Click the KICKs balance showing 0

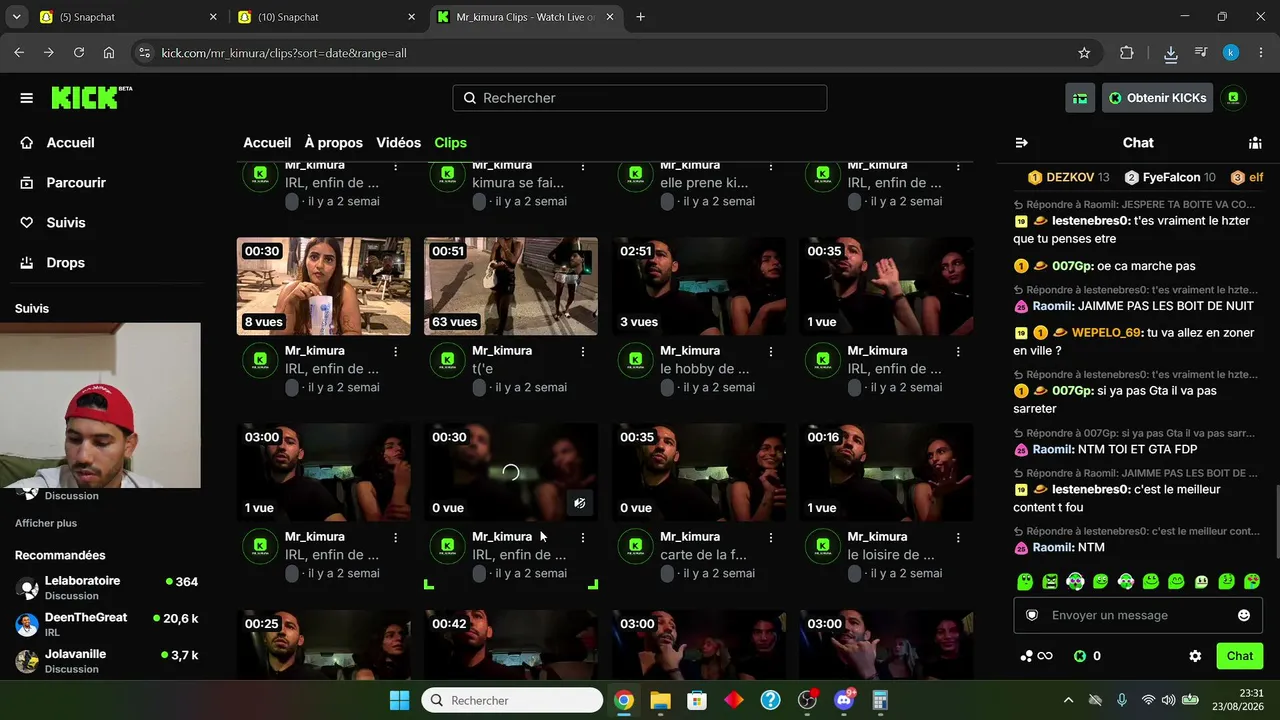1087,656
